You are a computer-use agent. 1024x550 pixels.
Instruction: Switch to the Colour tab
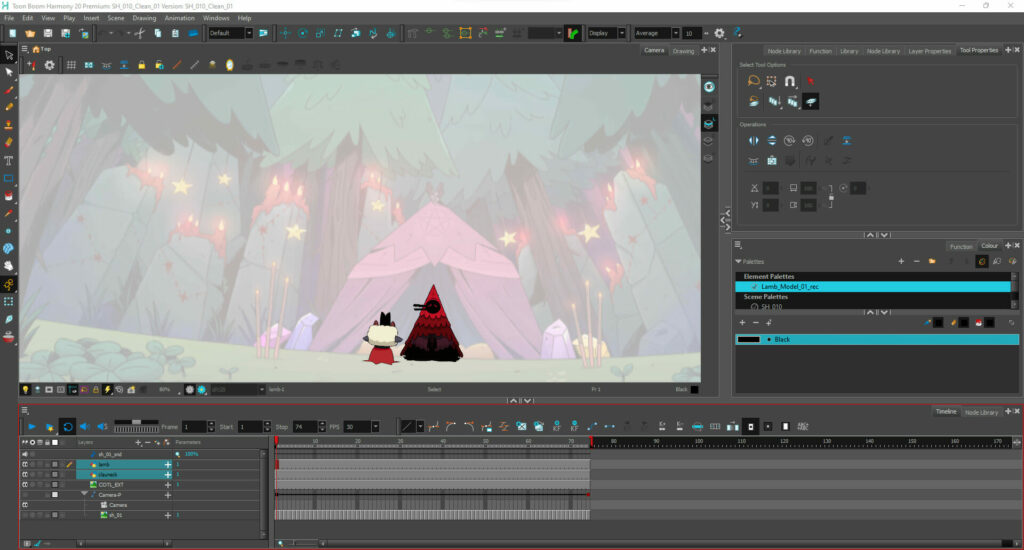pyautogui.click(x=989, y=246)
